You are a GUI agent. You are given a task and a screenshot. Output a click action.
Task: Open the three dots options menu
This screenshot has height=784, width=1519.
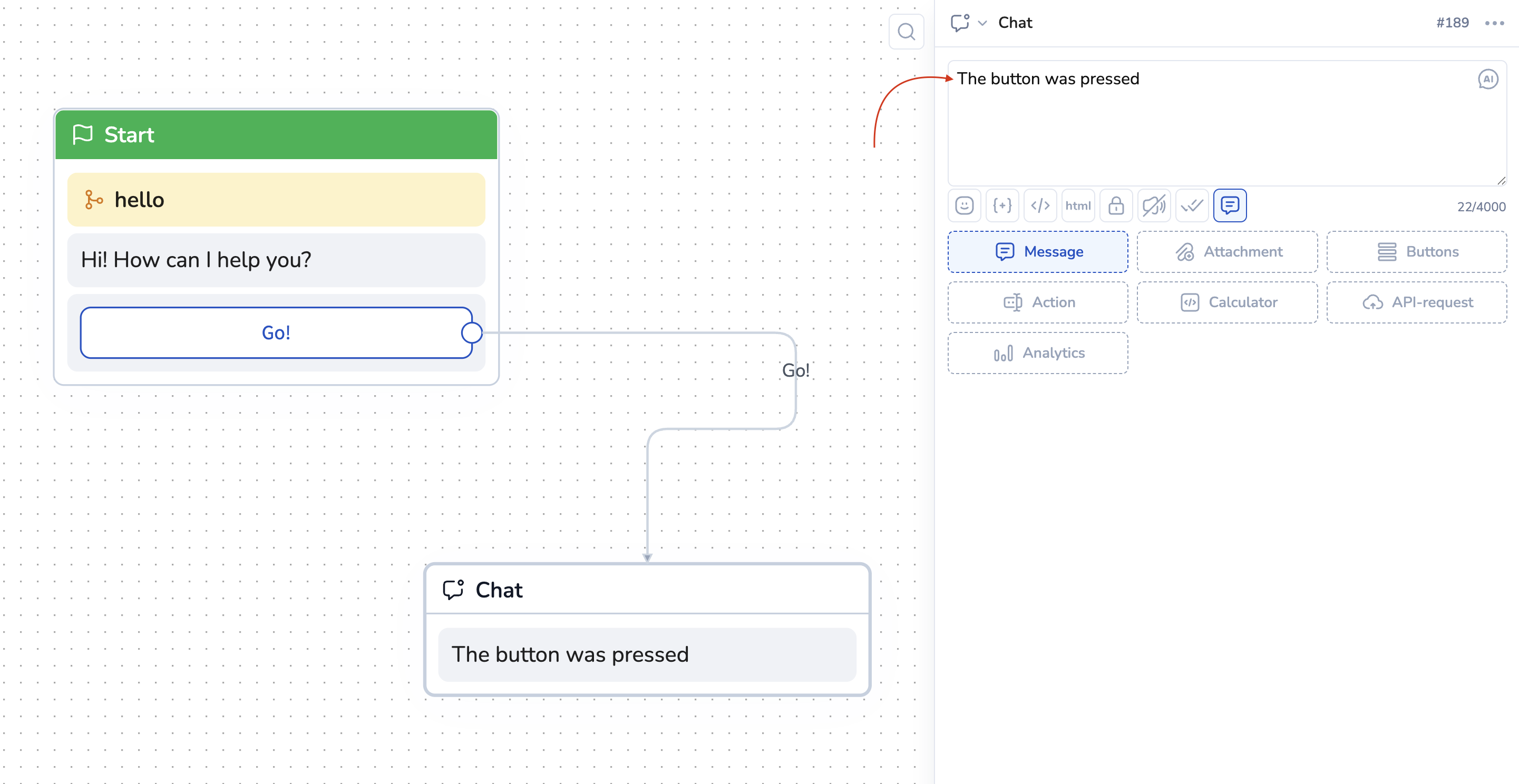(x=1494, y=23)
